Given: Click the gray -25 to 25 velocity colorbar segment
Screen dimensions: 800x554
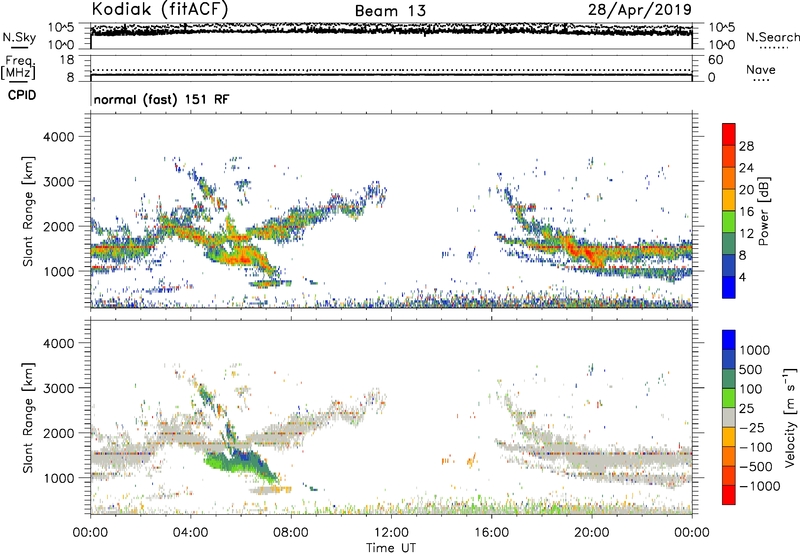Looking at the screenshot, I should tap(729, 418).
